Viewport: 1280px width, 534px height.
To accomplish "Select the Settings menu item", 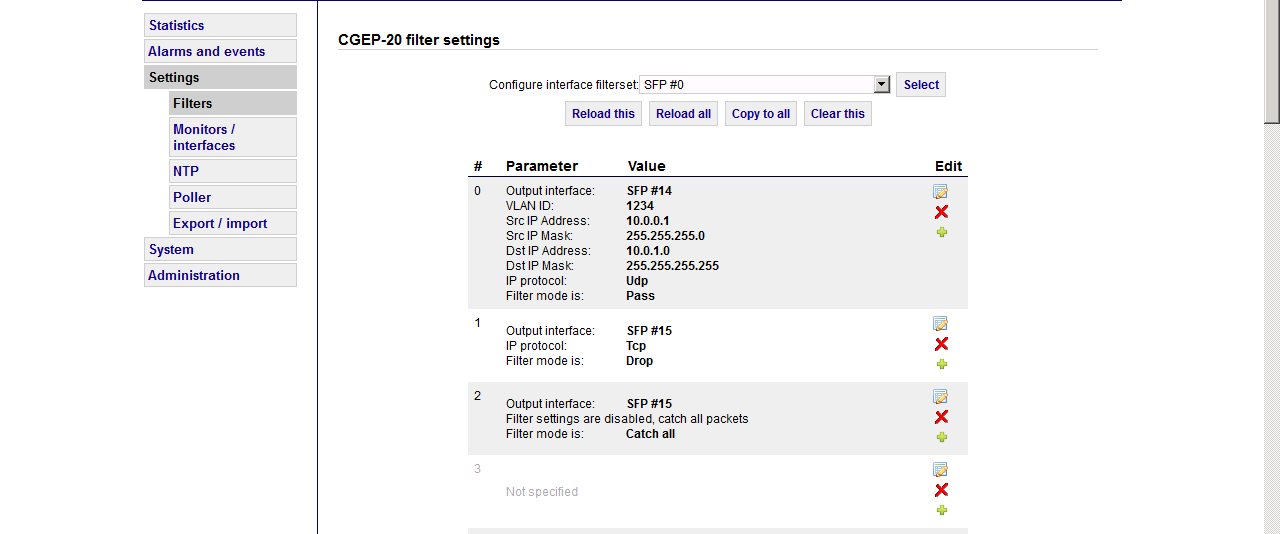I will click(220, 77).
